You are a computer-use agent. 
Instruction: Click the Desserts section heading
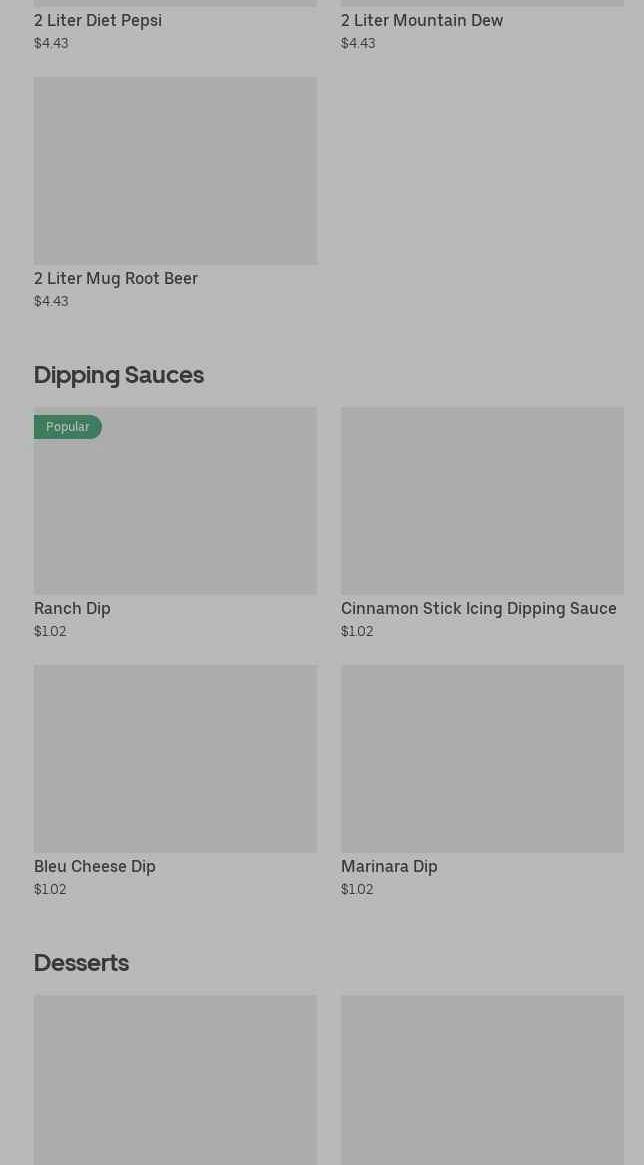(81, 963)
